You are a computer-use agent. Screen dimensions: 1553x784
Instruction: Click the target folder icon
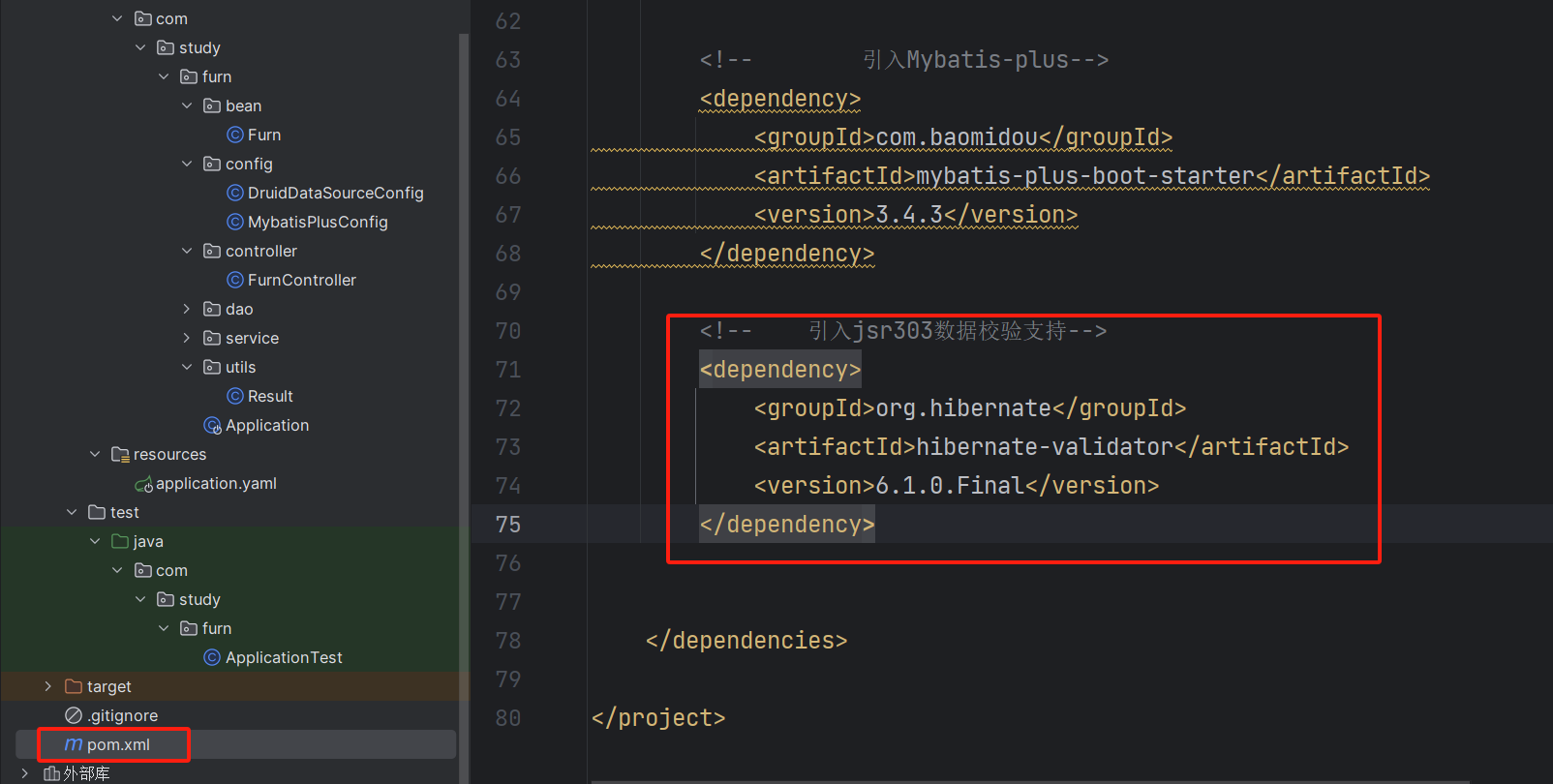[74, 686]
